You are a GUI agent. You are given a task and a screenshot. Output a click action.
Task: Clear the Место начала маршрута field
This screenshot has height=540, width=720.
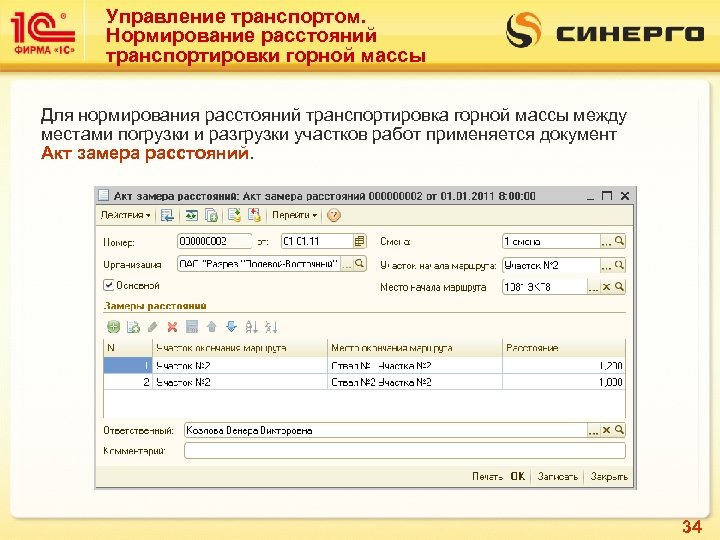pyautogui.click(x=606, y=287)
